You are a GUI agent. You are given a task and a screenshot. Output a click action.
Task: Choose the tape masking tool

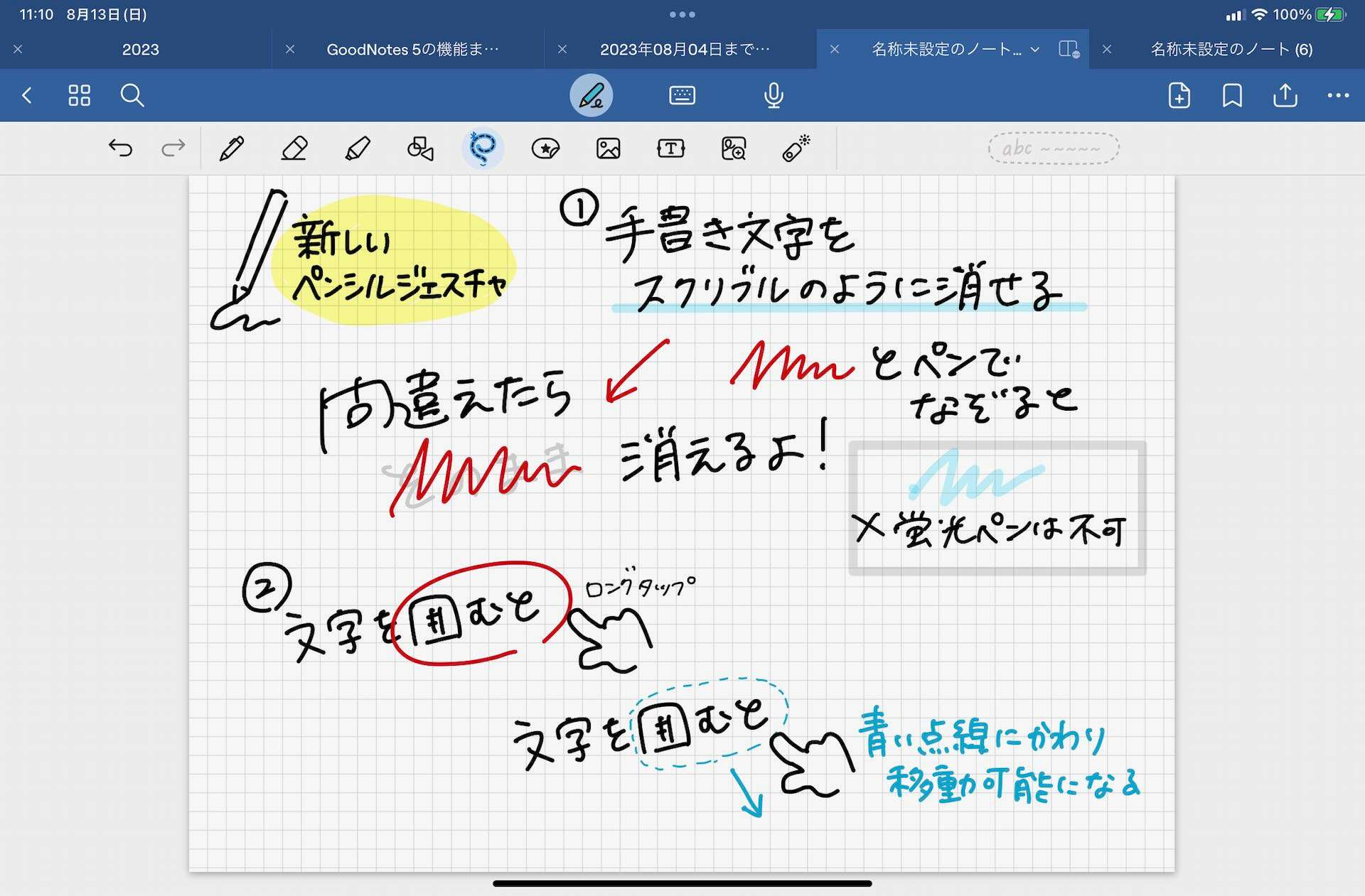pyautogui.click(x=795, y=149)
